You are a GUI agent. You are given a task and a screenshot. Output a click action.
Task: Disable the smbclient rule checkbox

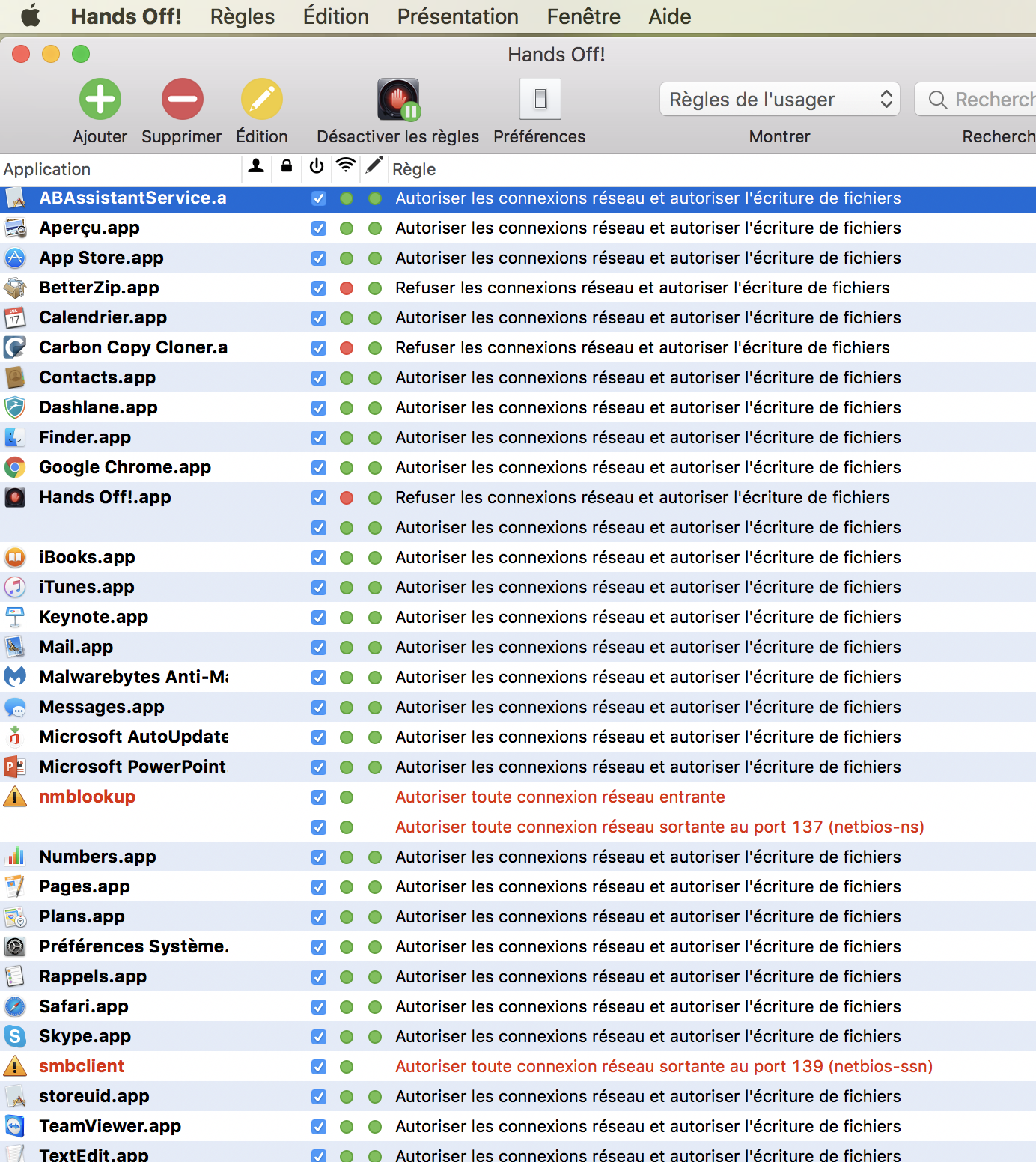pyautogui.click(x=319, y=1067)
